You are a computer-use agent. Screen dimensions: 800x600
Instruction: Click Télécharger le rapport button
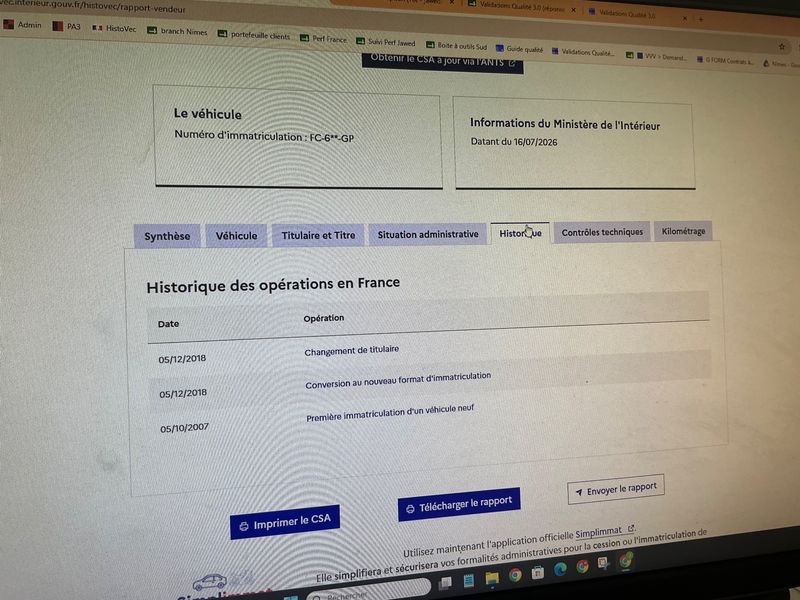(459, 504)
